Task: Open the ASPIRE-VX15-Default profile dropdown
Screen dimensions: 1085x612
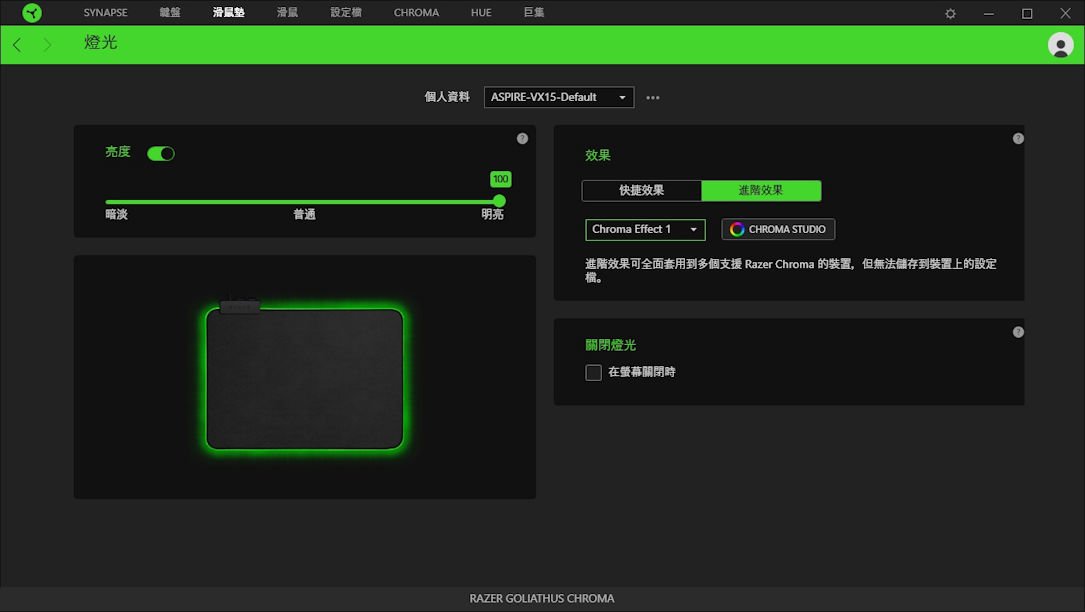Action: pos(558,97)
